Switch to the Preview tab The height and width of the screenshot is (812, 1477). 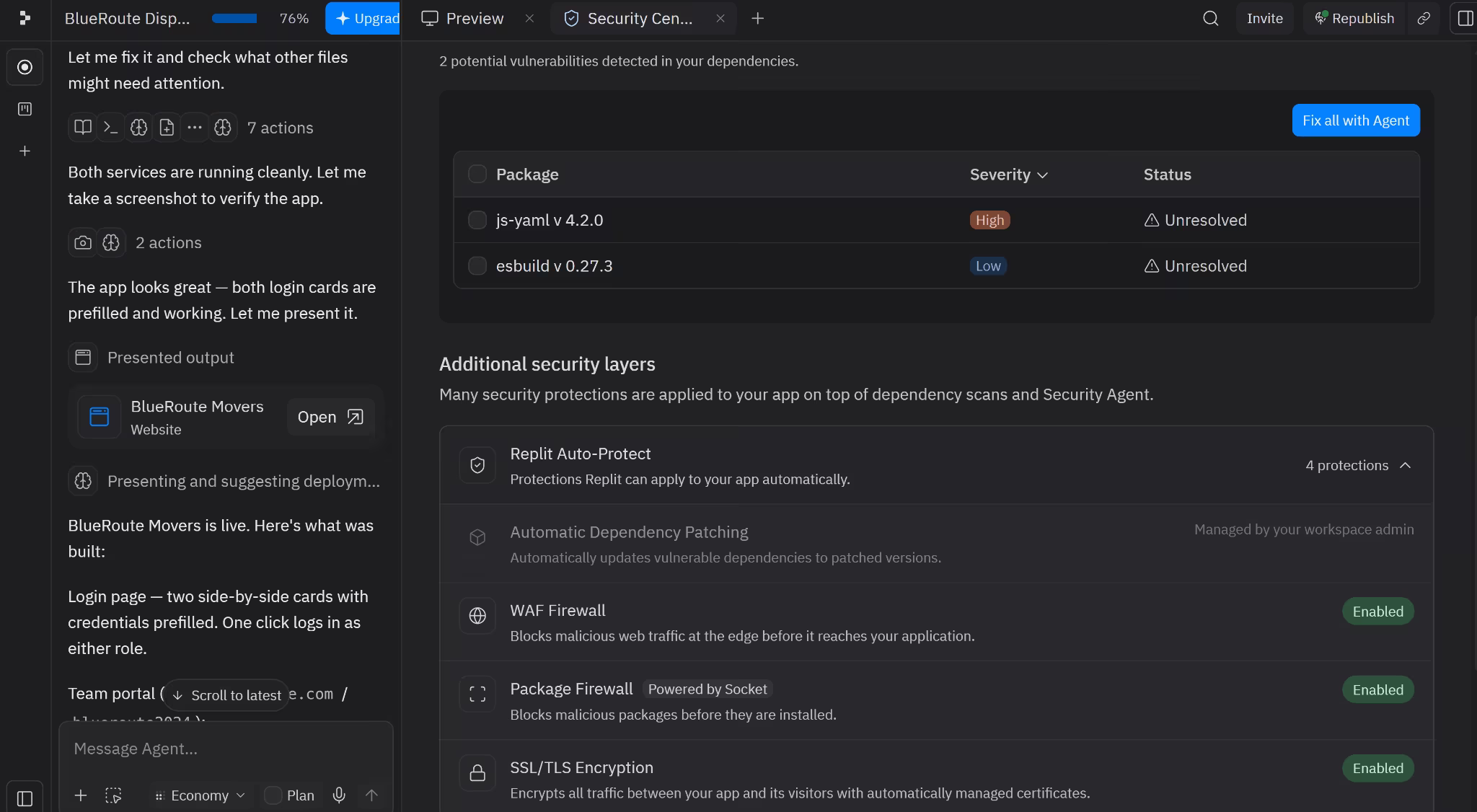click(x=464, y=18)
